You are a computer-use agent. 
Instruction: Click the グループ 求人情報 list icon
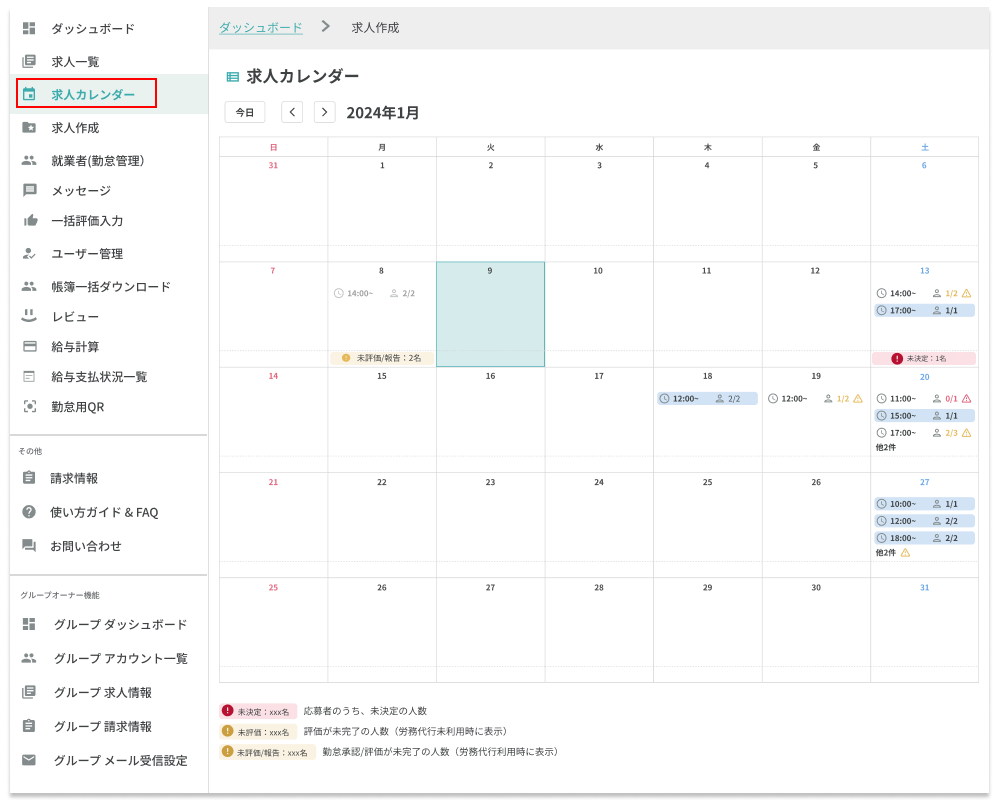tap(29, 692)
